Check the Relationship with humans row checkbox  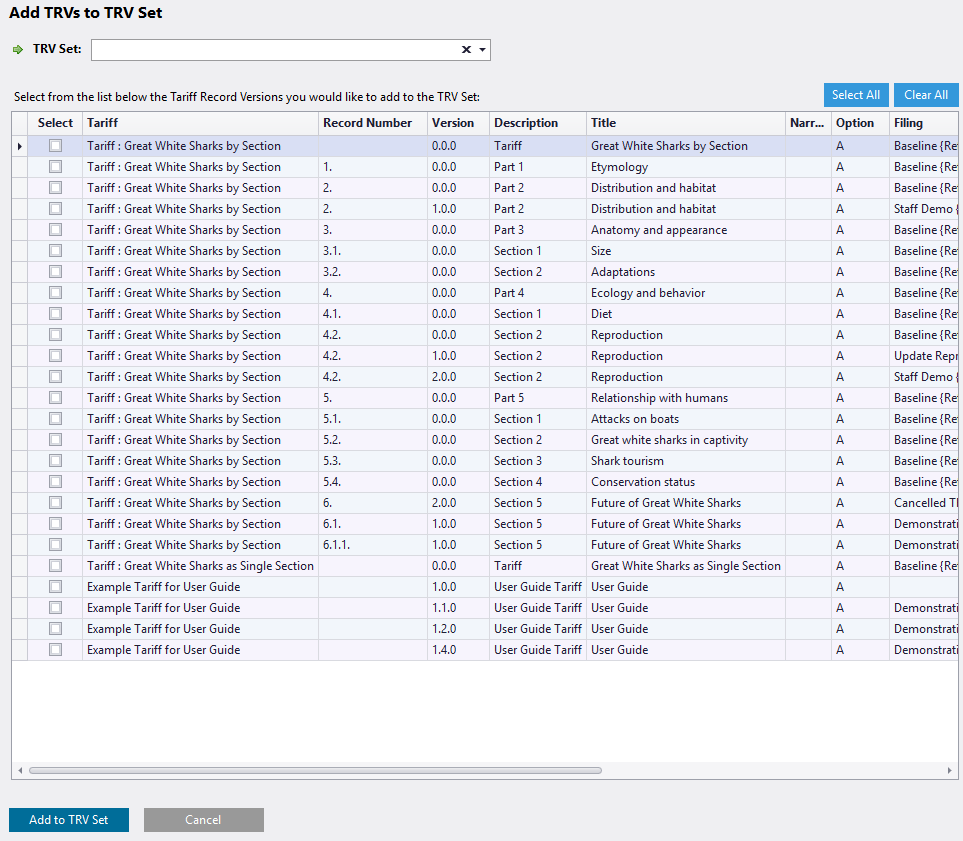point(55,397)
